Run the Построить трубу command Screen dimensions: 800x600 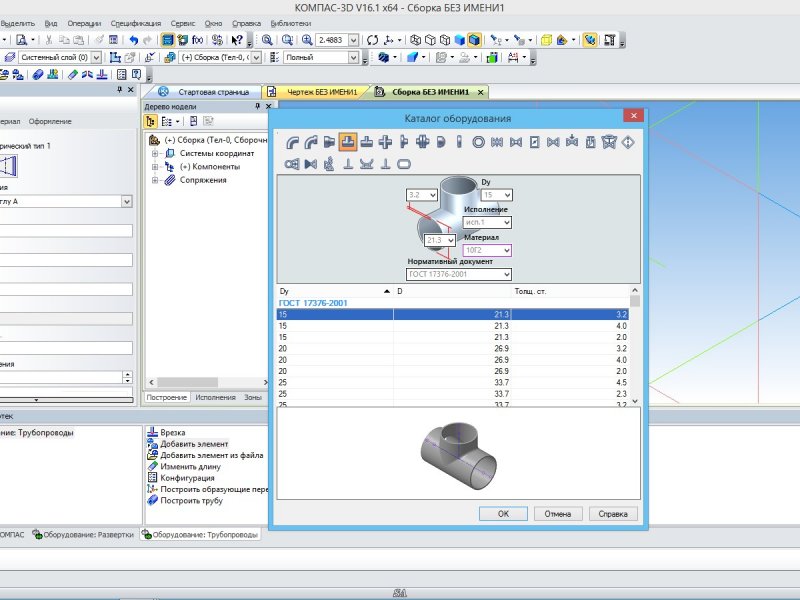(x=185, y=501)
